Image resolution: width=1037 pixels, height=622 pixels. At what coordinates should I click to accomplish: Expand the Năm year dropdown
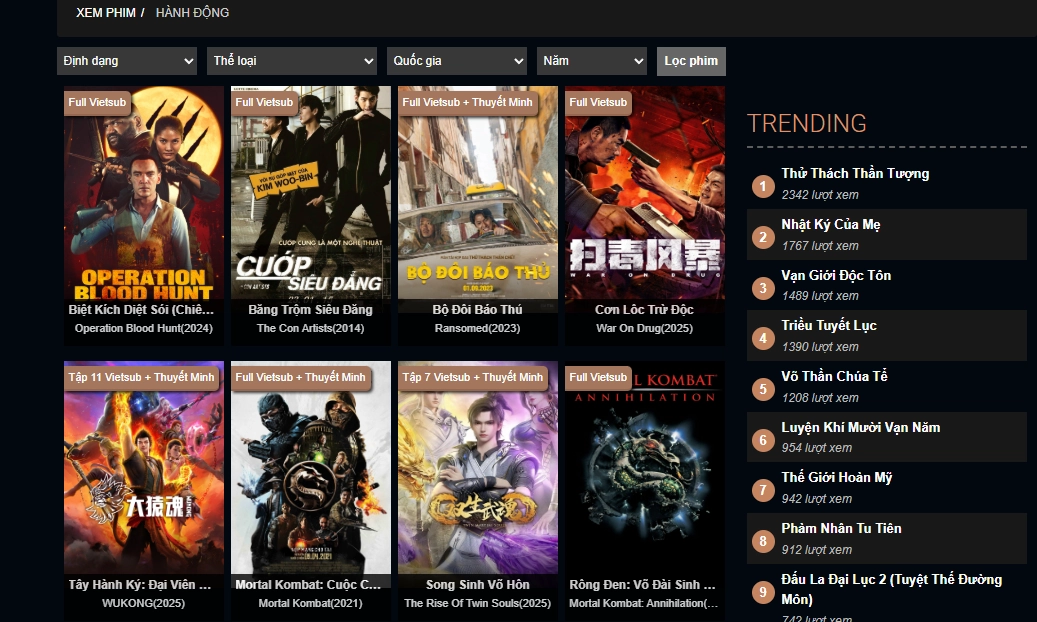tap(592, 61)
